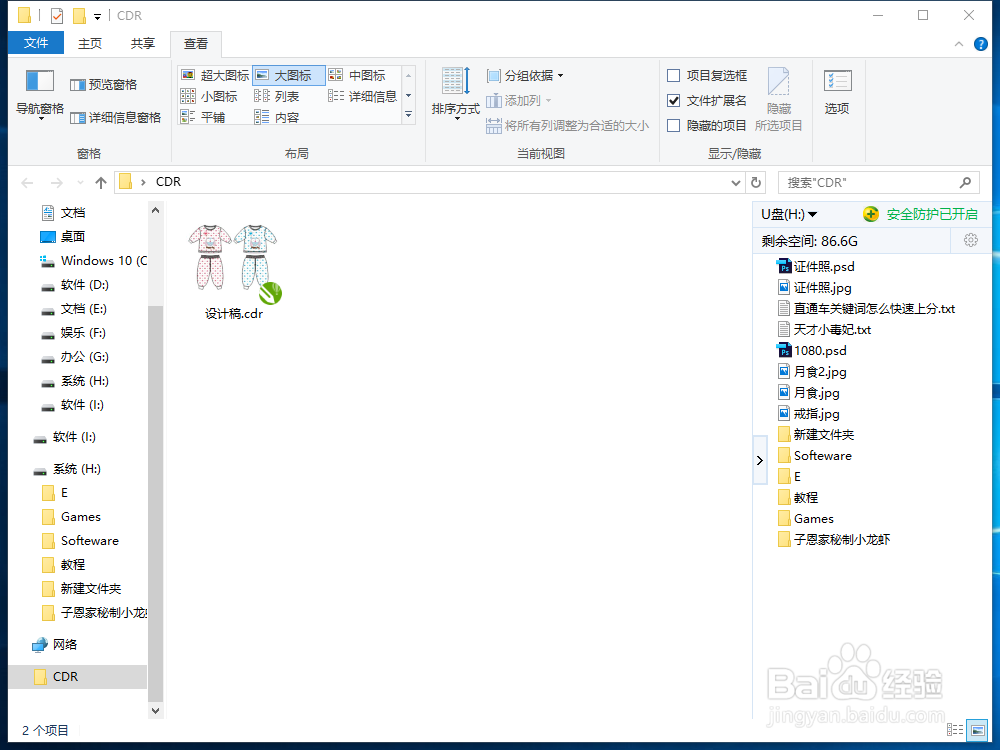Screen dimensions: 1000x750
Task: Switch layout to 平铺 tiles
Action: pyautogui.click(x=203, y=117)
